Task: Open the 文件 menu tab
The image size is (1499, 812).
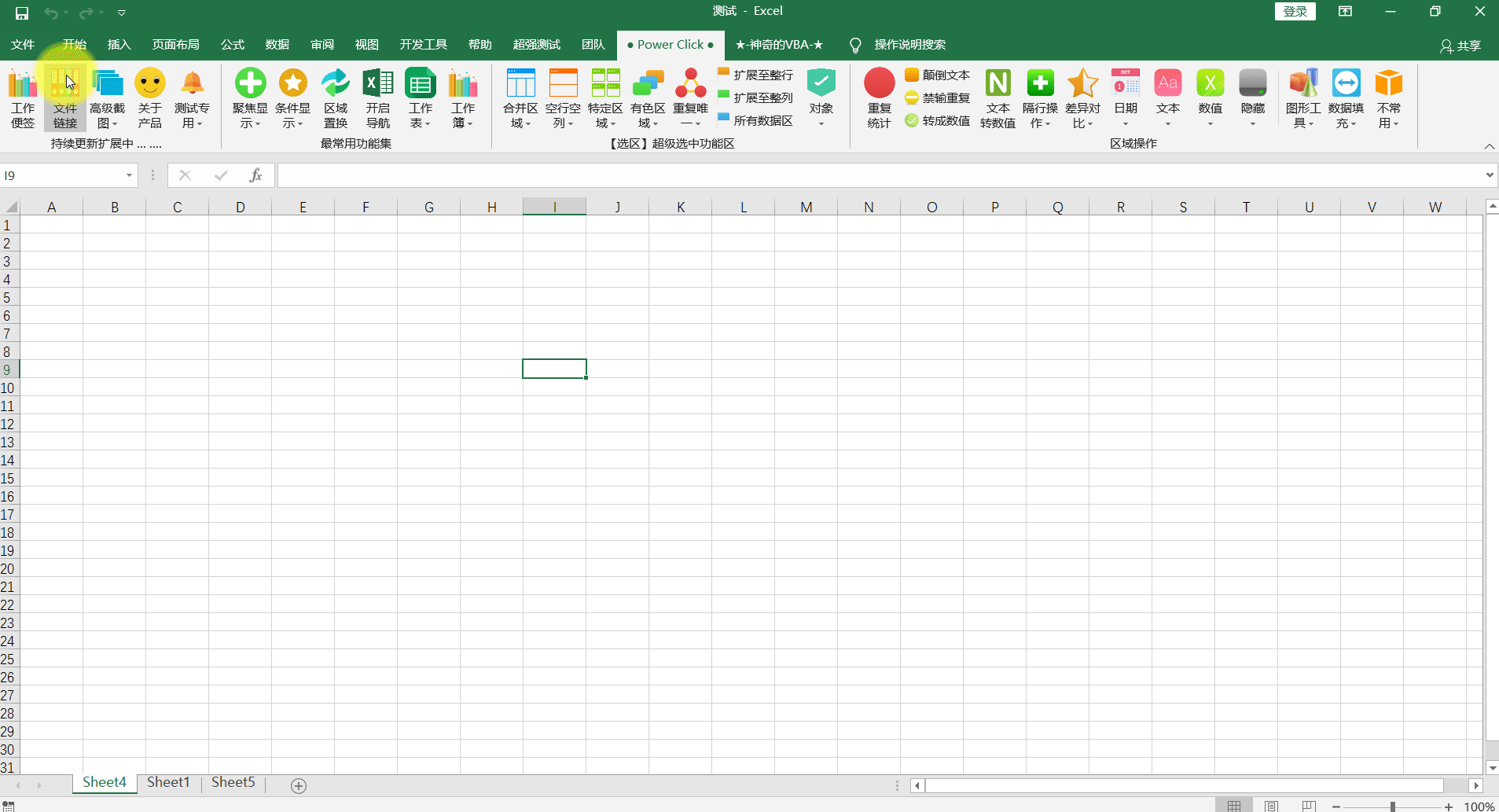Action: 23,45
